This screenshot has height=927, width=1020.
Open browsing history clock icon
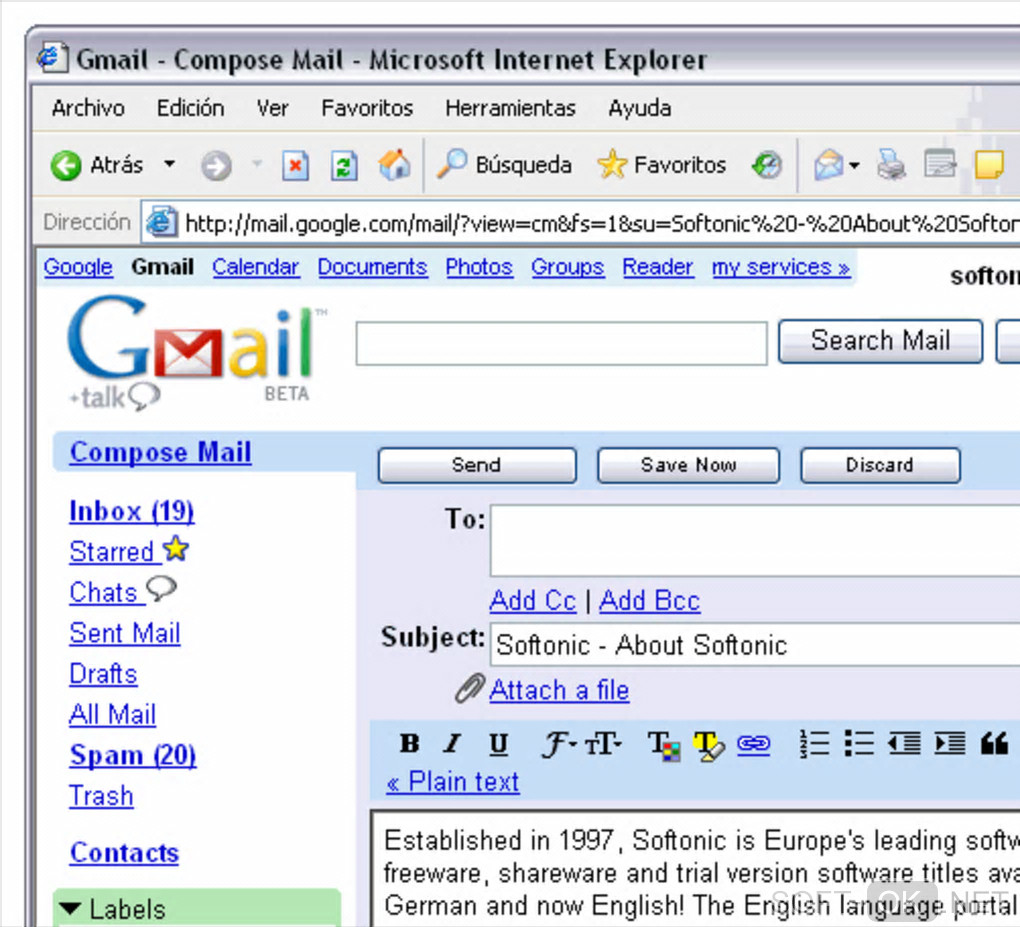[767, 165]
